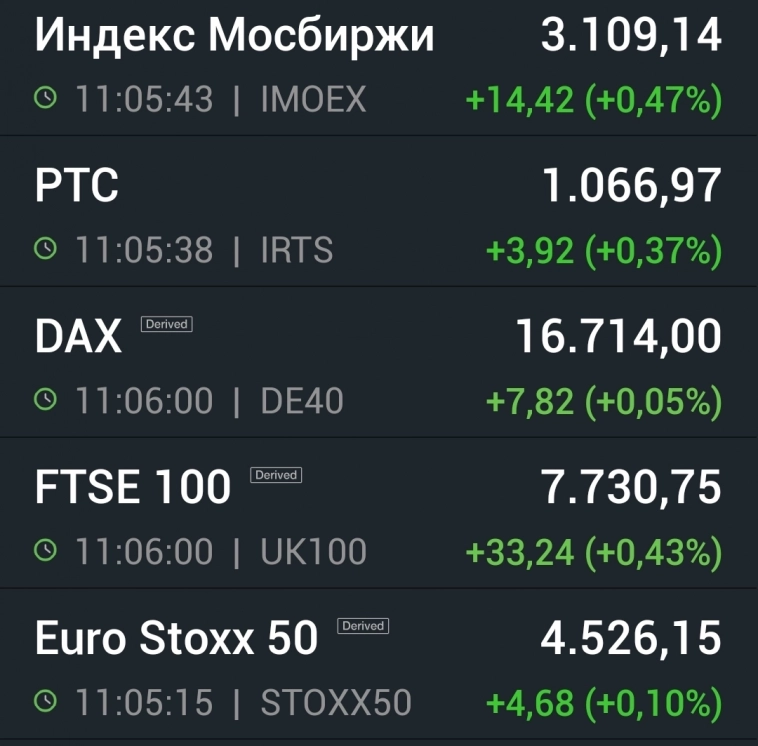Click the FTSE 100 change +33,24 (+0,43%)

pyautogui.click(x=594, y=552)
